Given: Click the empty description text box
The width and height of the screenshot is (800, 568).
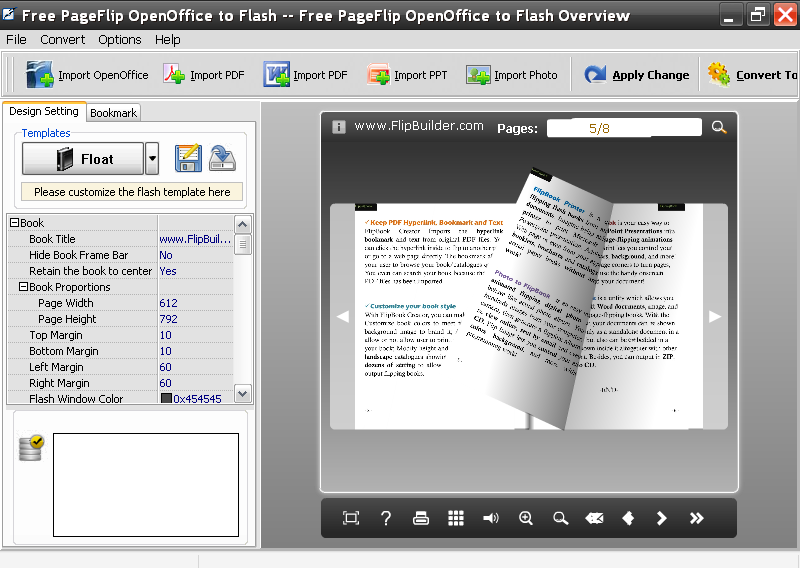Looking at the screenshot, I should coord(146,485).
